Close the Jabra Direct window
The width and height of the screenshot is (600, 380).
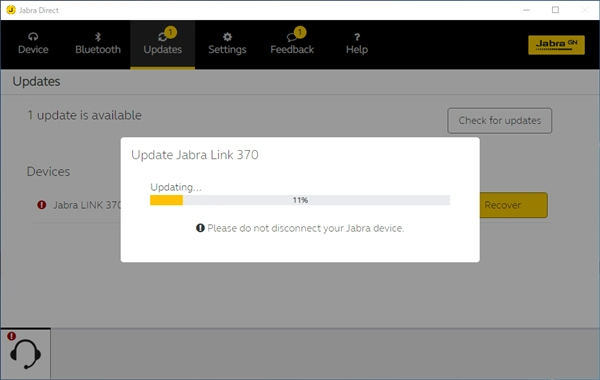click(584, 10)
